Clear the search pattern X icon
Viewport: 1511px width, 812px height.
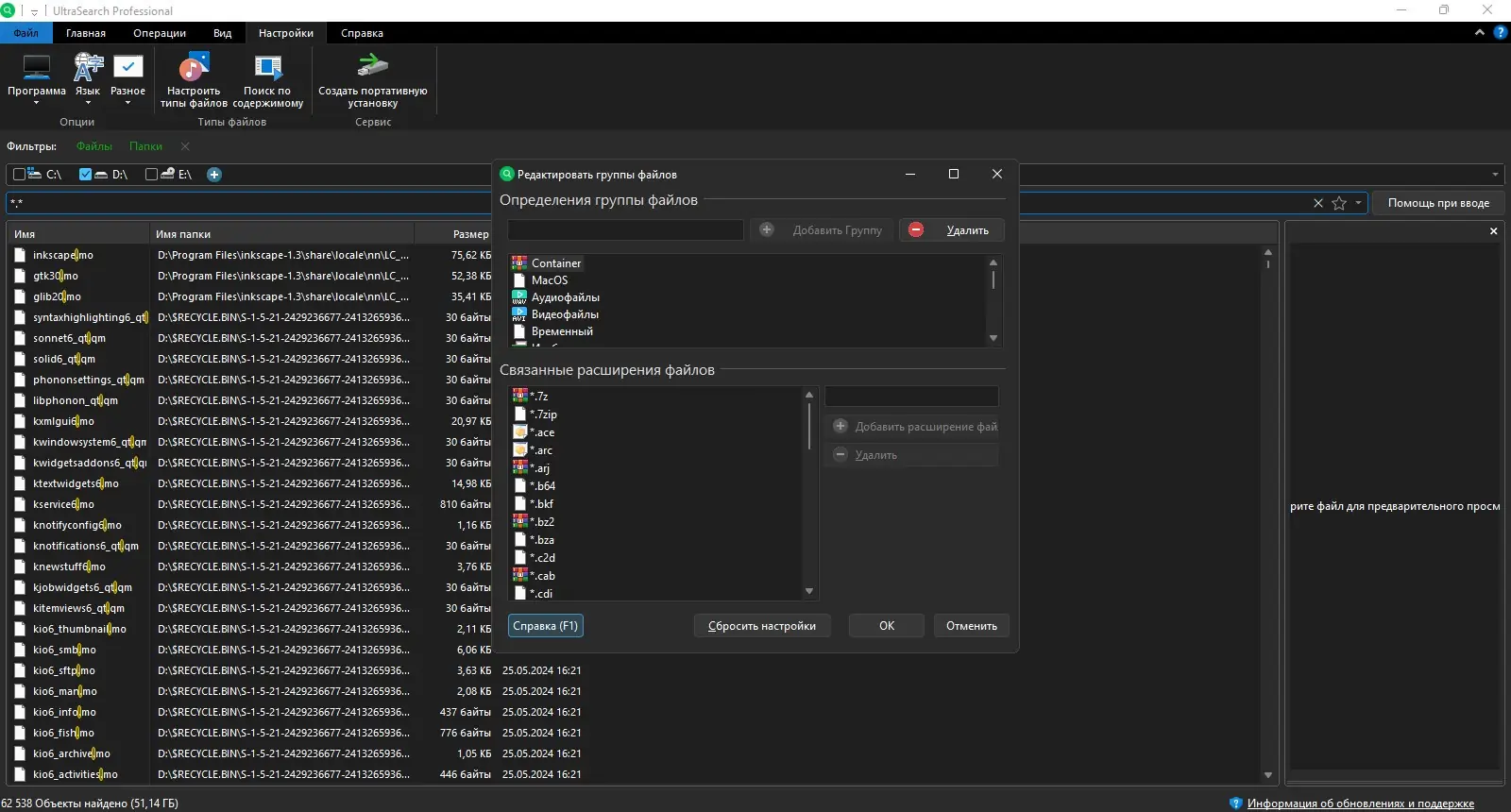click(x=1318, y=203)
